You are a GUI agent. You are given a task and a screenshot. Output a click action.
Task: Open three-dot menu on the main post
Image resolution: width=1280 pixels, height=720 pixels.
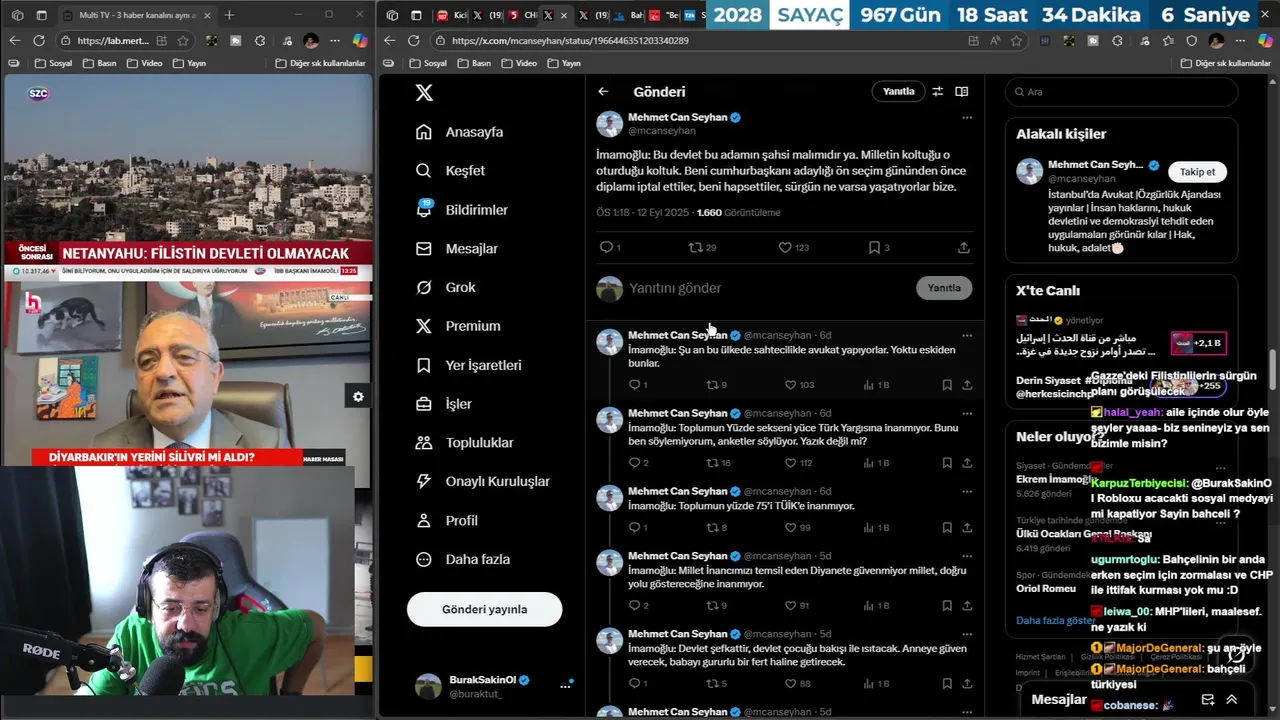(x=966, y=117)
